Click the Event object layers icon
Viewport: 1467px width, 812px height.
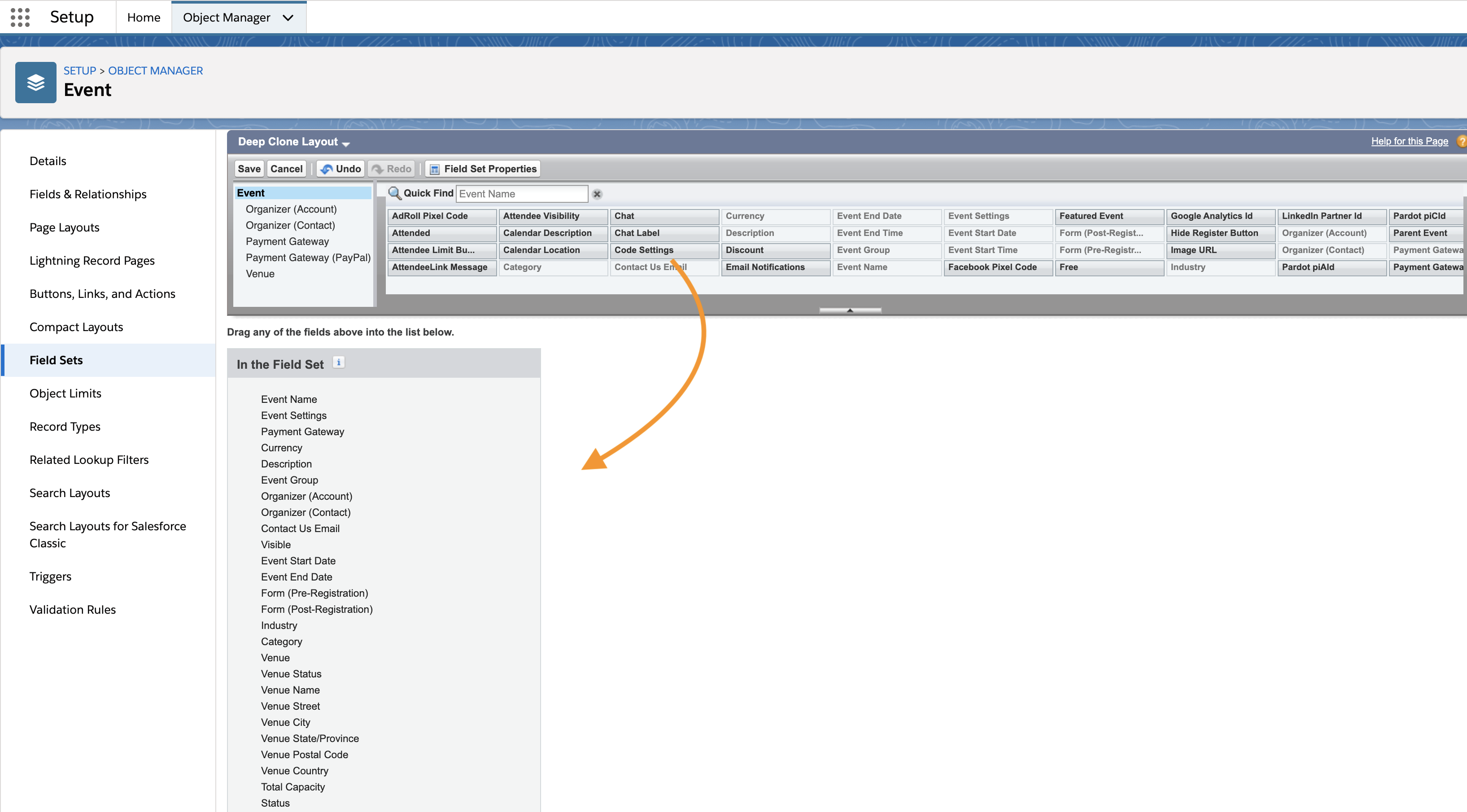[x=35, y=83]
